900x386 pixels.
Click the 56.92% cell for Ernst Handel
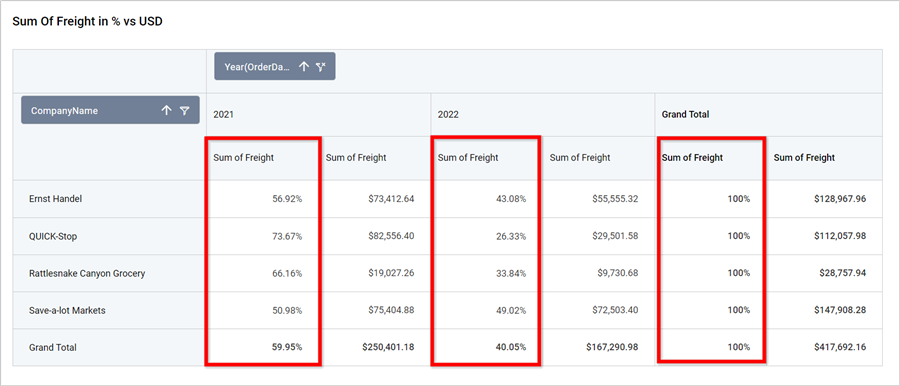point(287,199)
